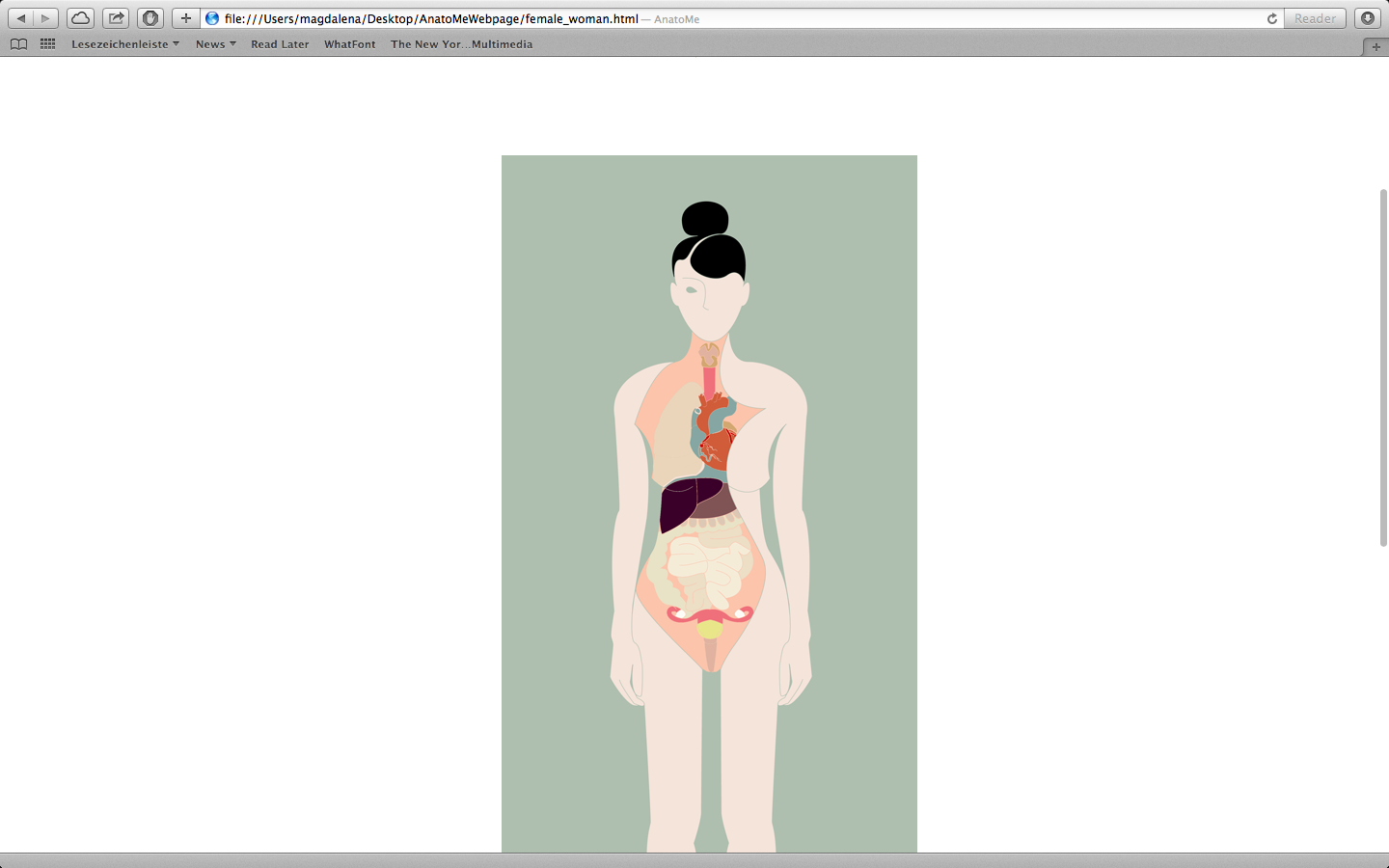Open Top Sites grid icon
This screenshot has width=1389, height=868.
pos(47,44)
